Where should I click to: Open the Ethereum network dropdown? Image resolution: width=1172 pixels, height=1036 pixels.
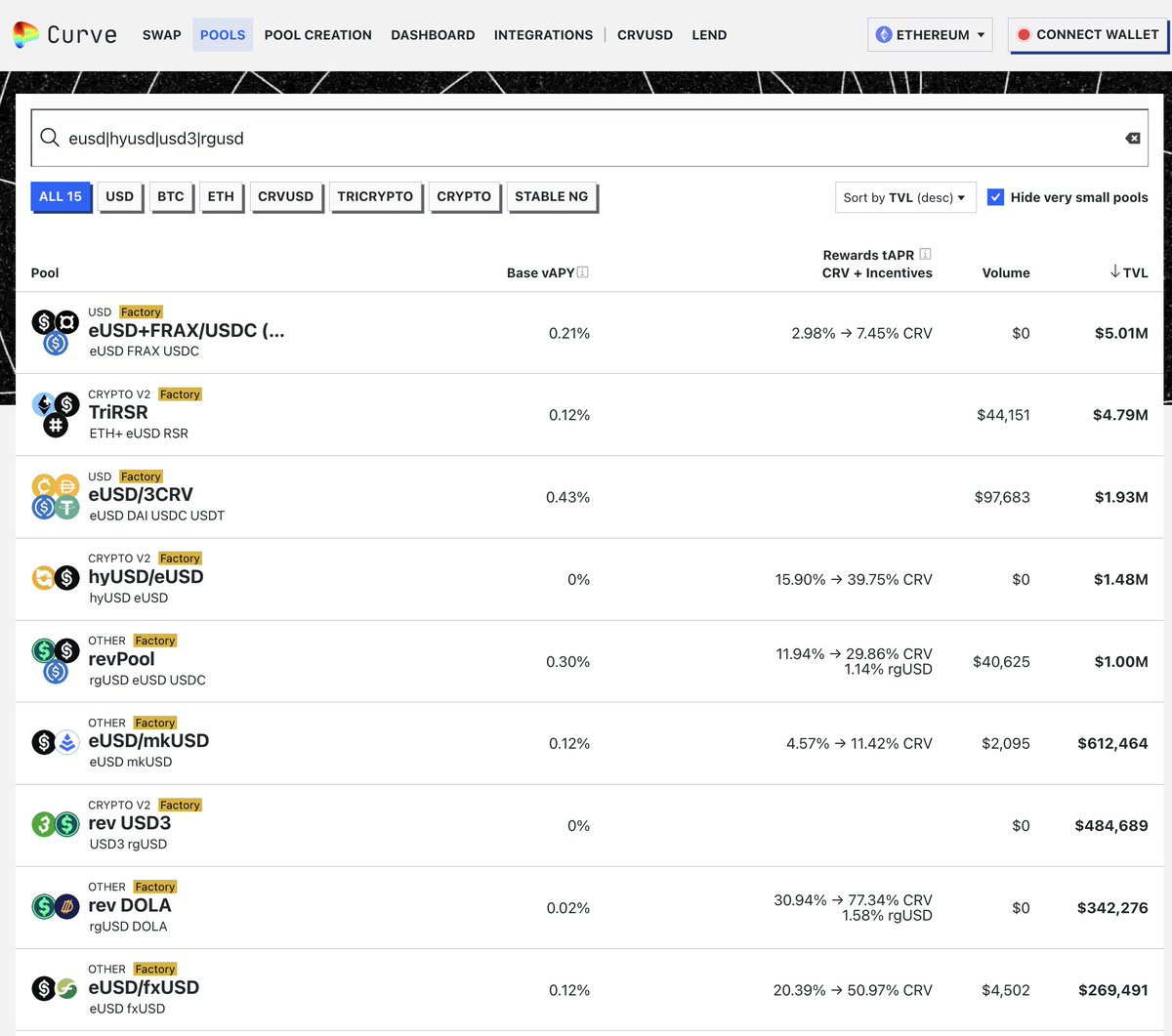tap(930, 34)
